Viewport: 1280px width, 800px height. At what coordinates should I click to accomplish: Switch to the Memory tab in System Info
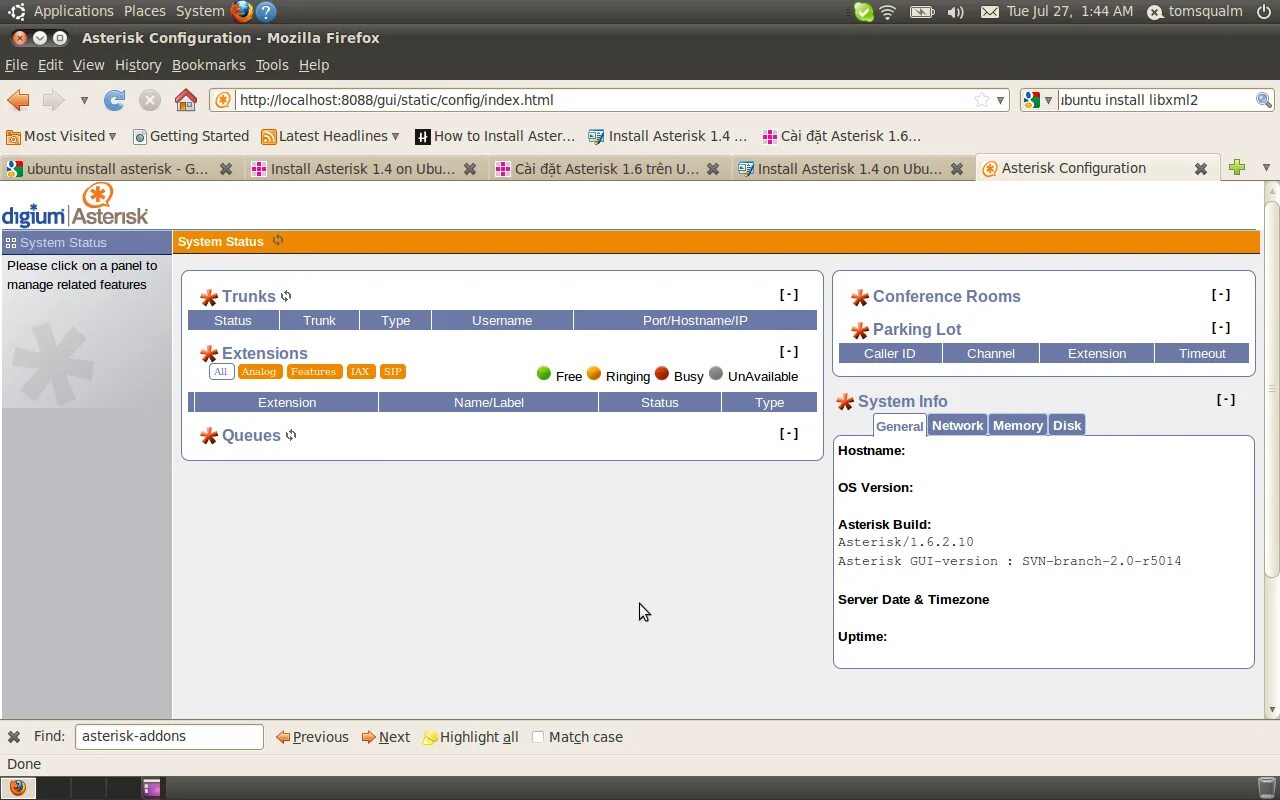1018,425
